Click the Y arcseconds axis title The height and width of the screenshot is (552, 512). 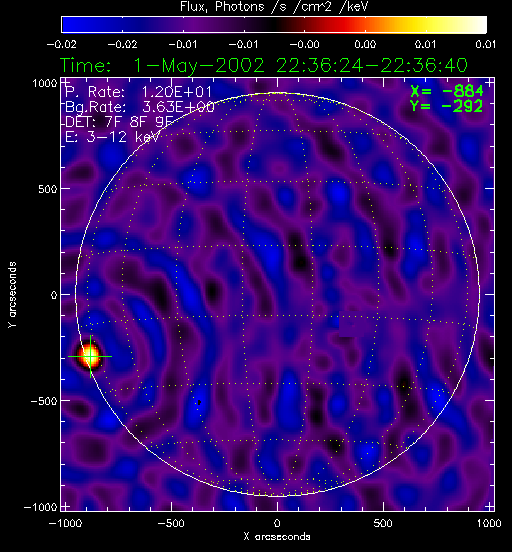pos(12,295)
